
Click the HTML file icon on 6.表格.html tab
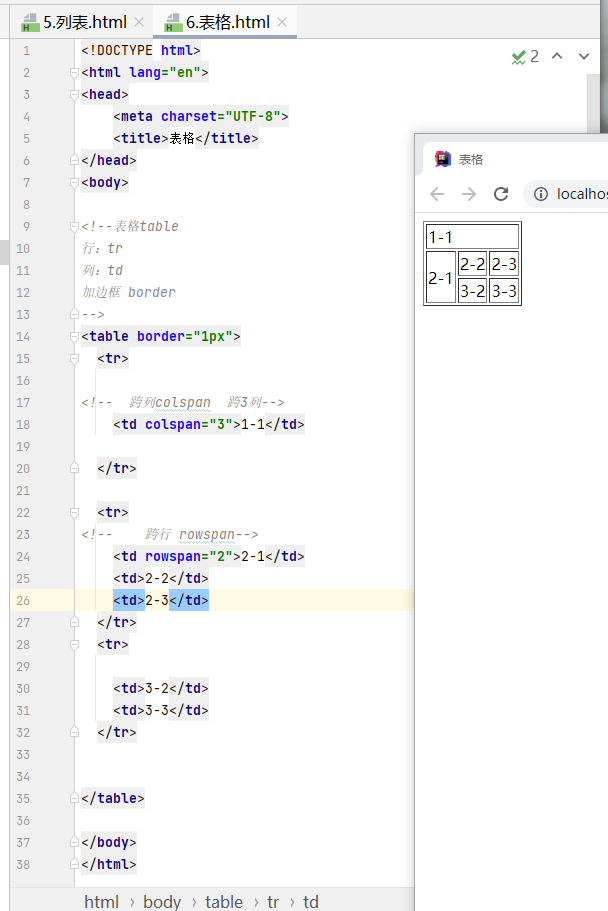173,23
